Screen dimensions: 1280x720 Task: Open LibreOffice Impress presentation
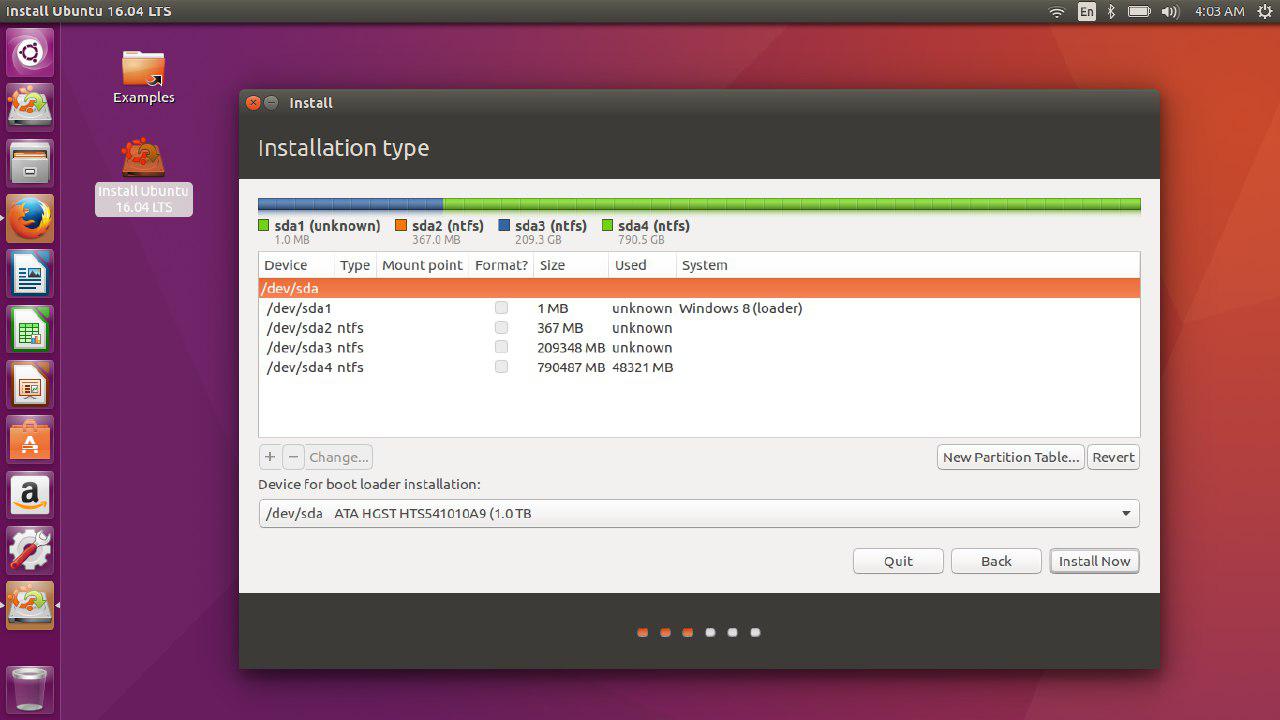tap(30, 384)
